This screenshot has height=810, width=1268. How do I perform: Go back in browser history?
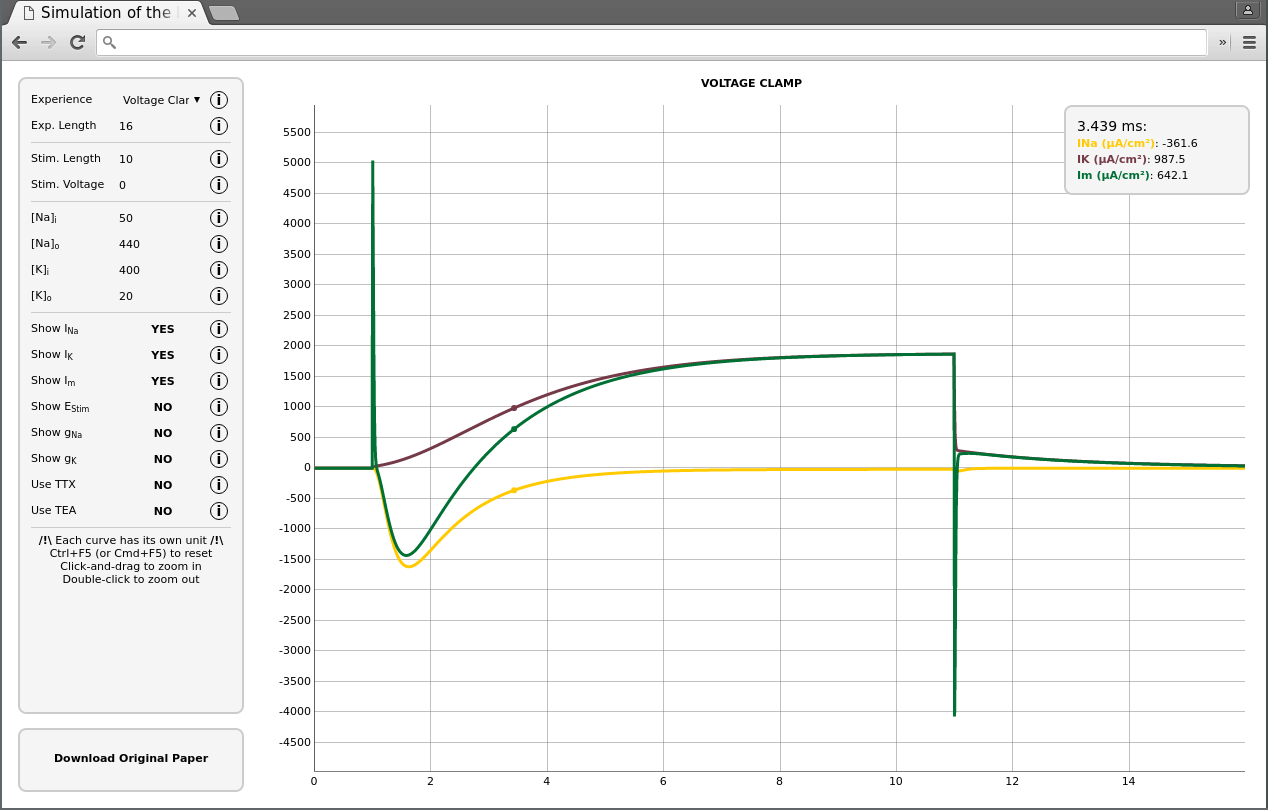pos(20,42)
